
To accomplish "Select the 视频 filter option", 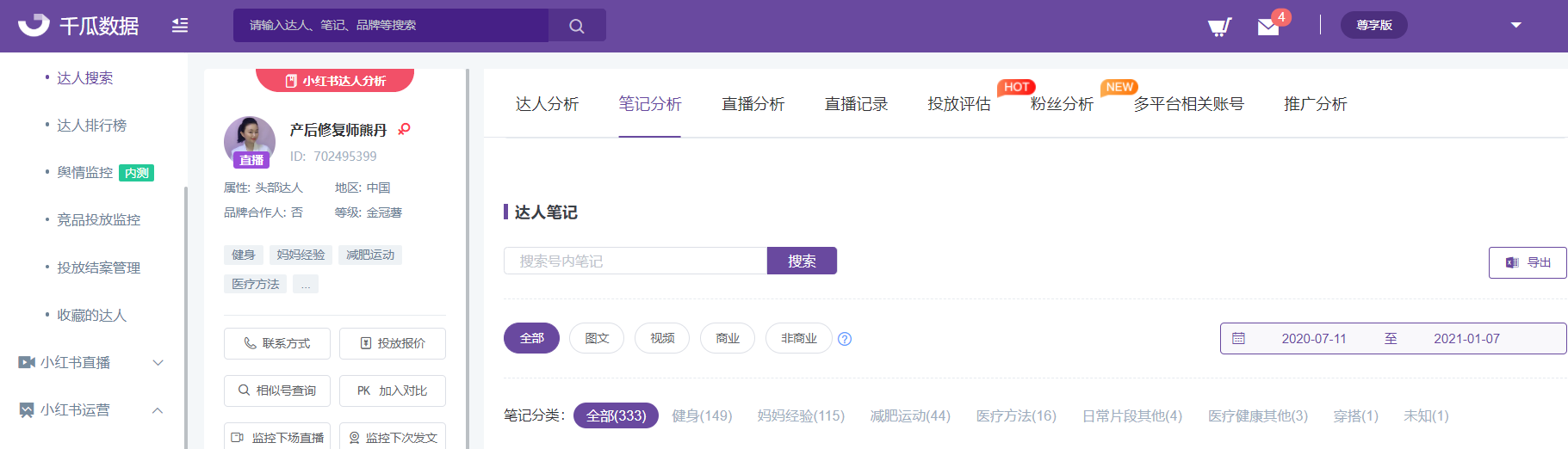I will click(x=662, y=339).
